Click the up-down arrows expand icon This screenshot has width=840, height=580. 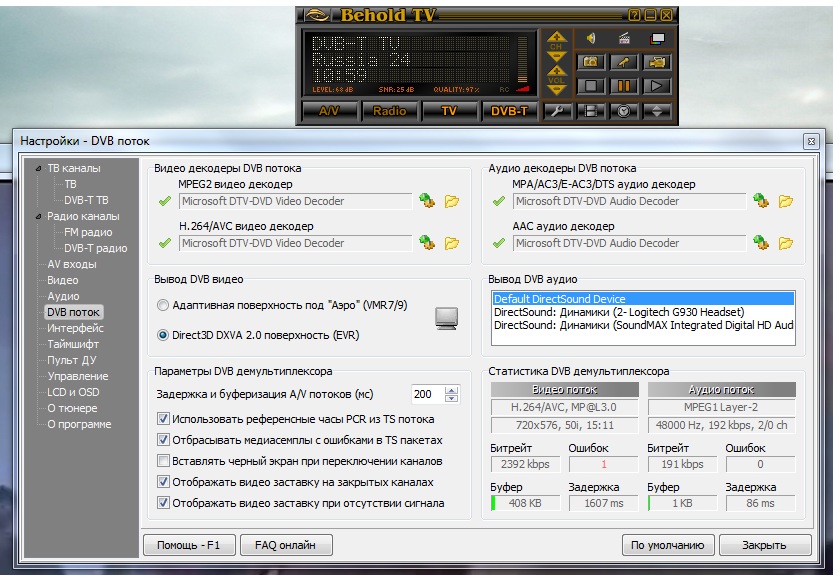[x=657, y=111]
